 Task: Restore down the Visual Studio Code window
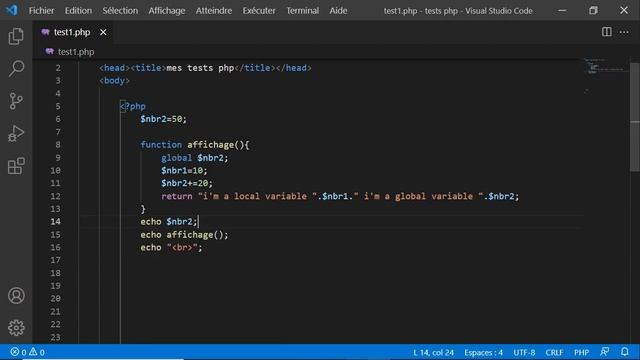point(593,10)
